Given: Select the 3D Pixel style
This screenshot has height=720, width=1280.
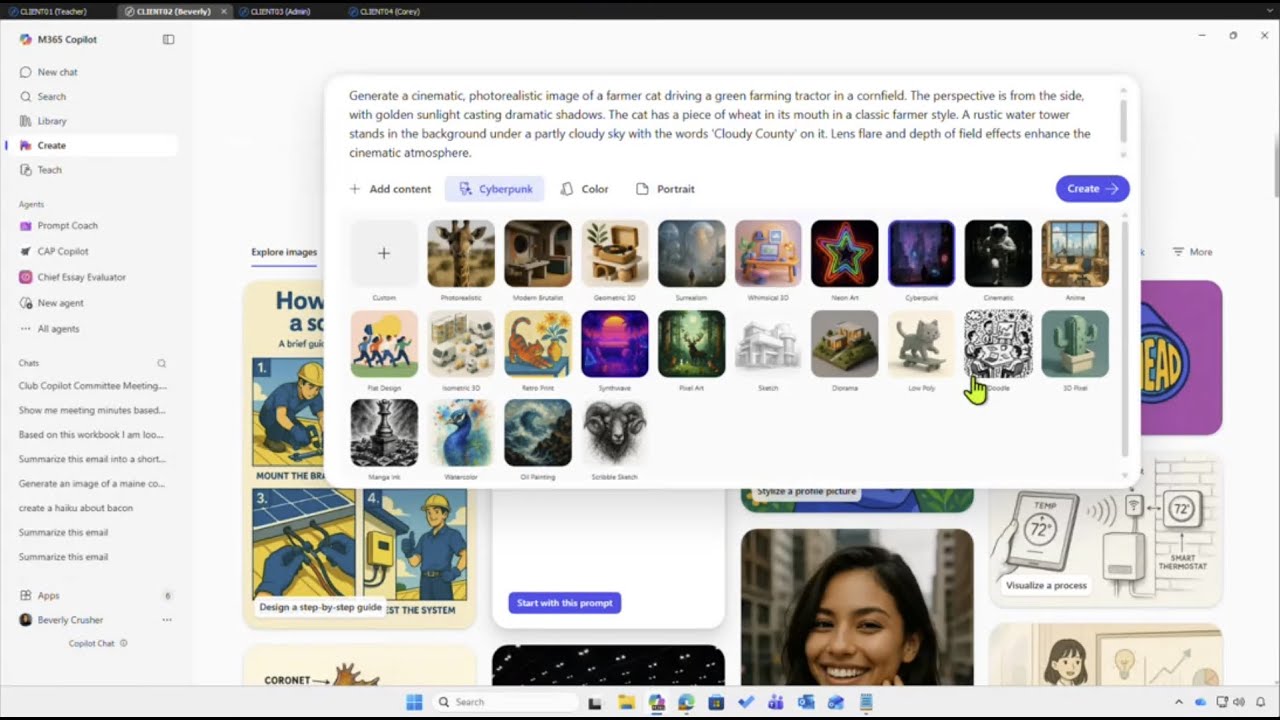Looking at the screenshot, I should click(1075, 343).
